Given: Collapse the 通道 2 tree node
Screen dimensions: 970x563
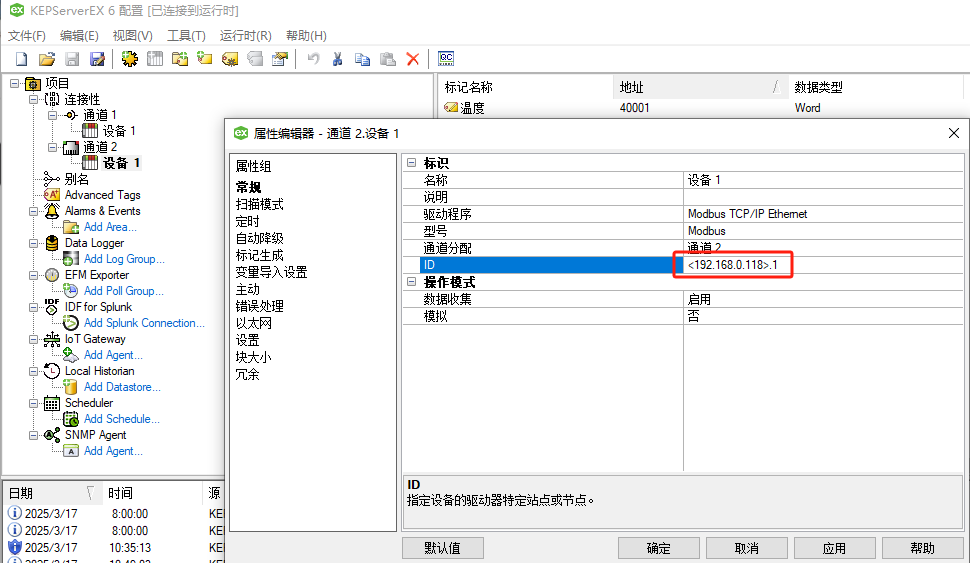Looking at the screenshot, I should pos(53,147).
